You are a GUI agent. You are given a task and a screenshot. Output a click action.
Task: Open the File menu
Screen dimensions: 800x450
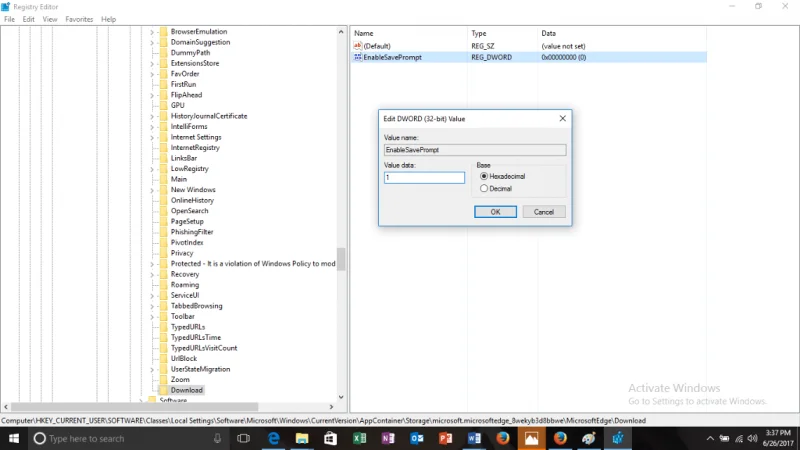click(x=9, y=19)
